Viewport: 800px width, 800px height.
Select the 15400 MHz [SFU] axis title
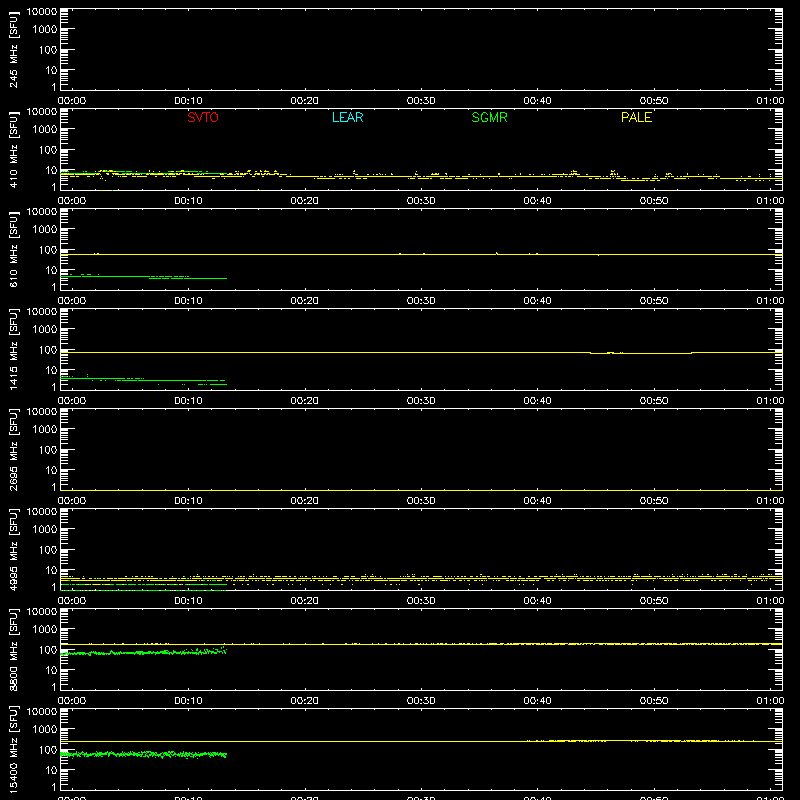[14, 749]
